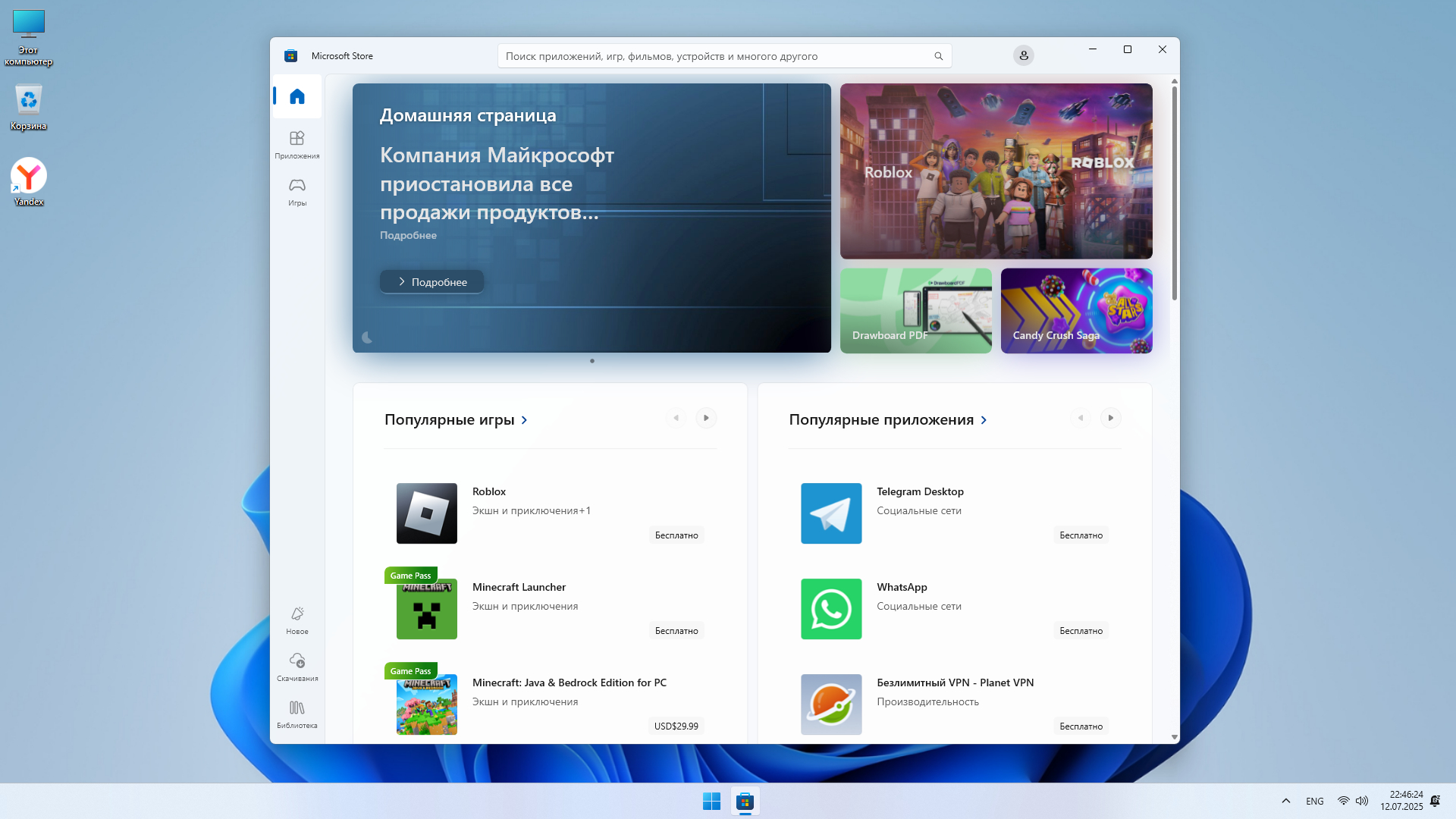Open the Home page sidebar icon

pyautogui.click(x=297, y=96)
